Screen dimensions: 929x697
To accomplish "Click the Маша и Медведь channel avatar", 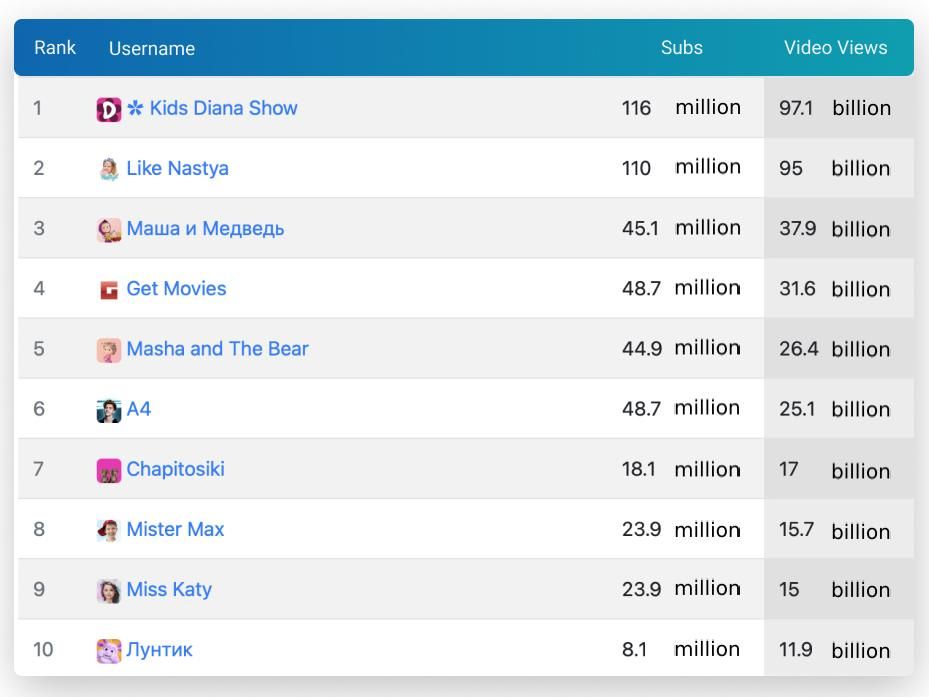I will 109,229.
